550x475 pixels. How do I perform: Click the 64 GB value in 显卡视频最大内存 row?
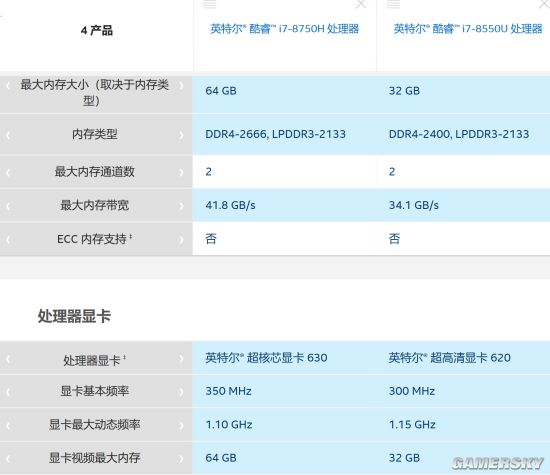(221, 458)
